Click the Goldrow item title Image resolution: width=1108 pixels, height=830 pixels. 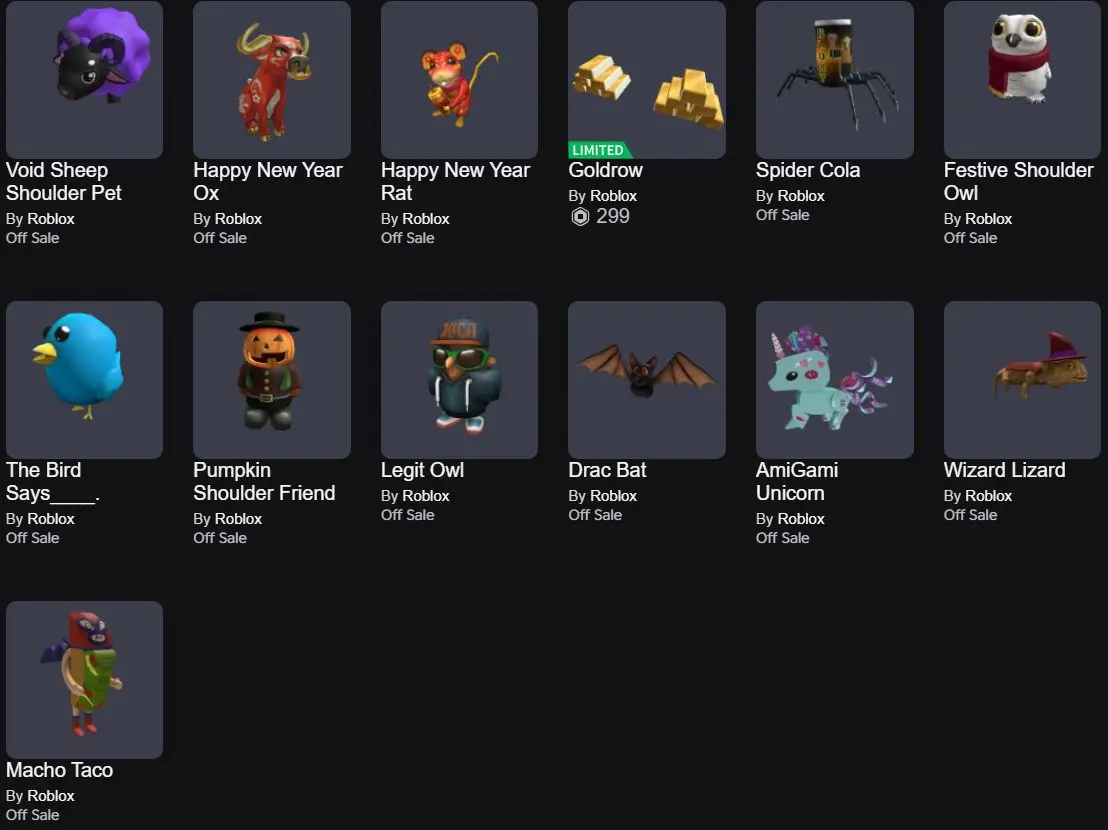606,170
